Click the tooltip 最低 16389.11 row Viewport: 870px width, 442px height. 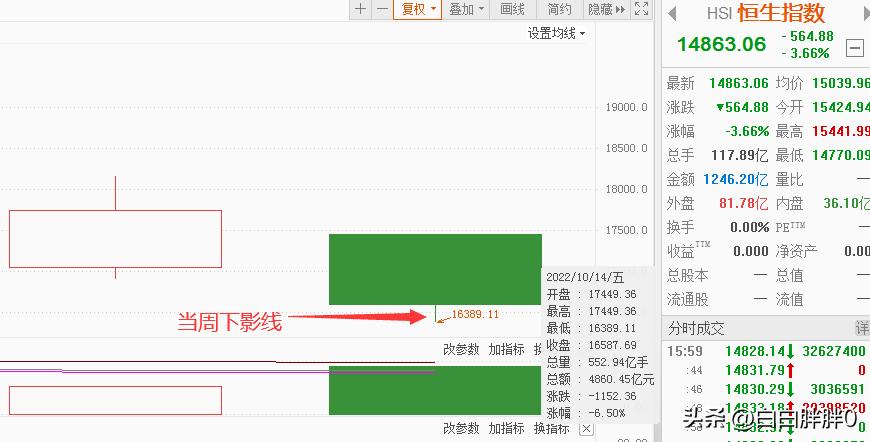click(x=591, y=328)
